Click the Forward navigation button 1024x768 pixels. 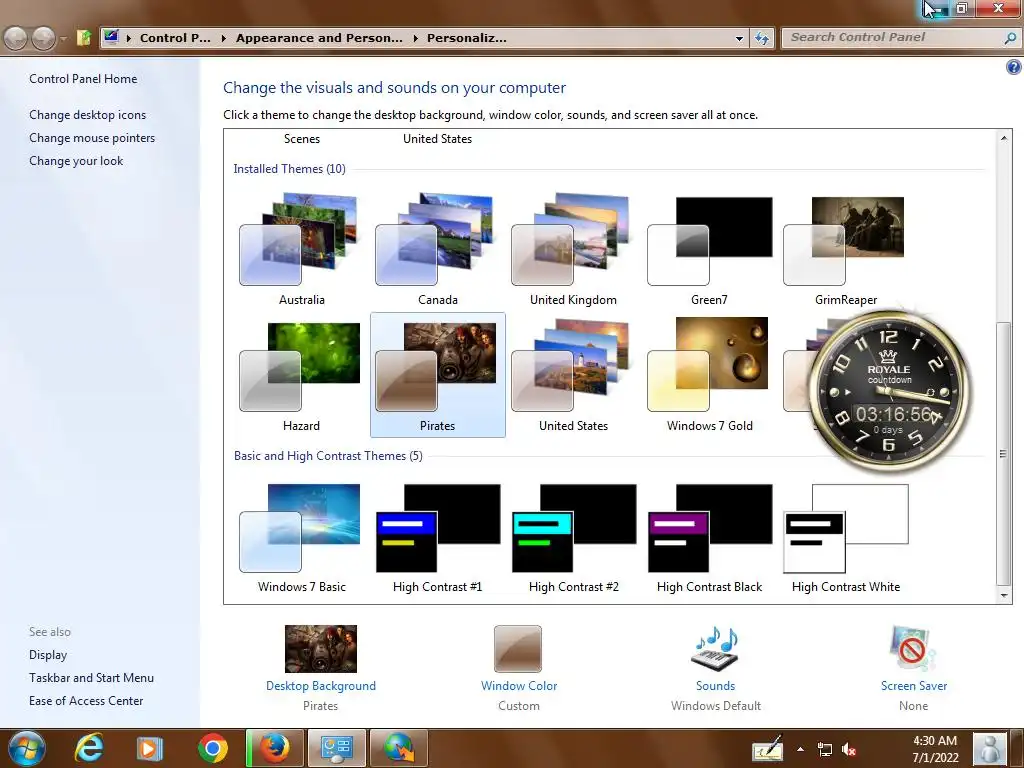(43, 38)
